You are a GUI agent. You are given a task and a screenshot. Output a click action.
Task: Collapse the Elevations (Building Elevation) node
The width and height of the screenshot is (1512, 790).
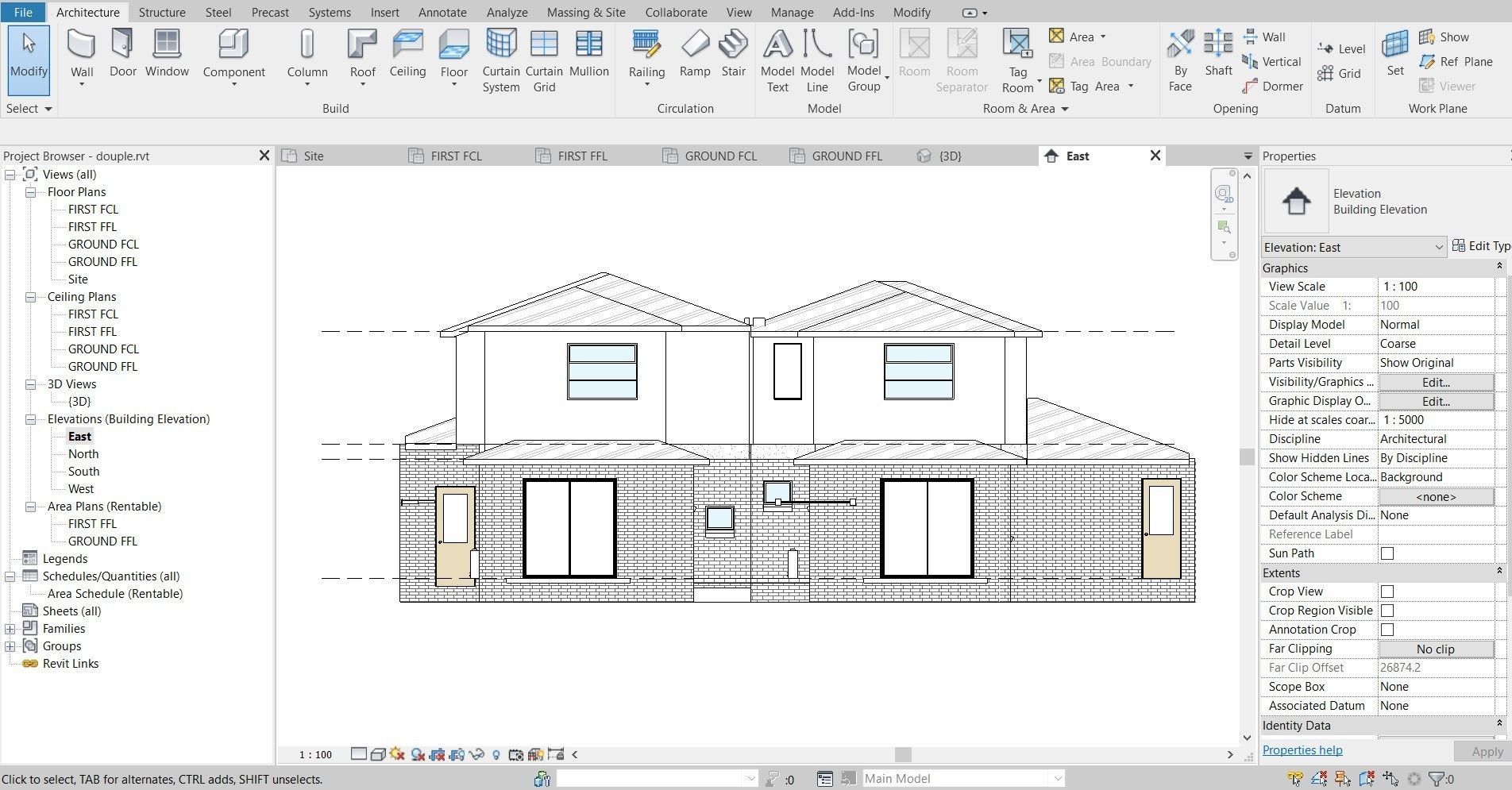coord(30,419)
